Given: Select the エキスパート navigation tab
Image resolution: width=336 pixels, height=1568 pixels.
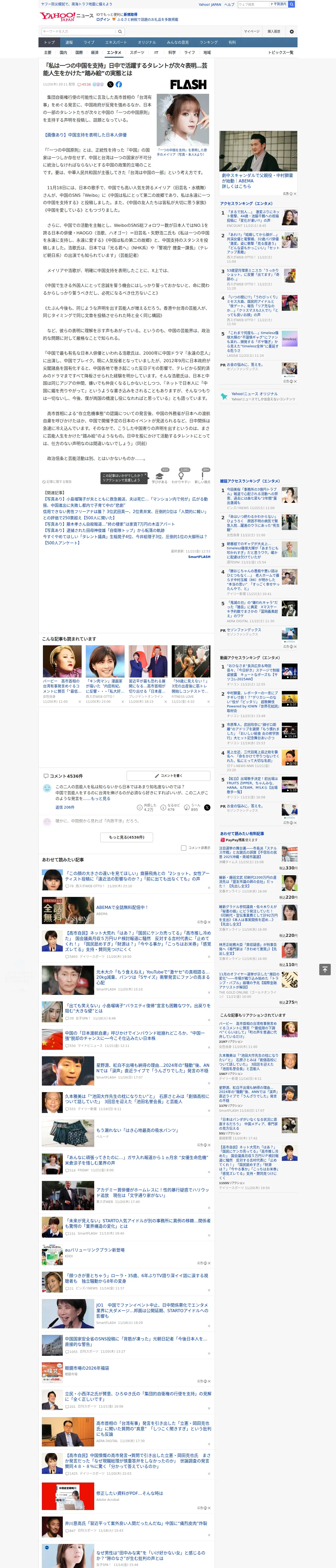Looking at the screenshot, I should [x=116, y=42].
